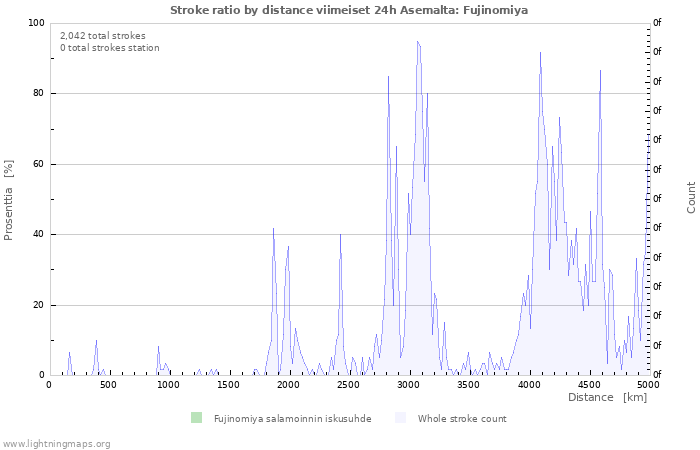
Task: Click the 'Prosenttia [%]' y-axis label
Action: click(x=9, y=199)
